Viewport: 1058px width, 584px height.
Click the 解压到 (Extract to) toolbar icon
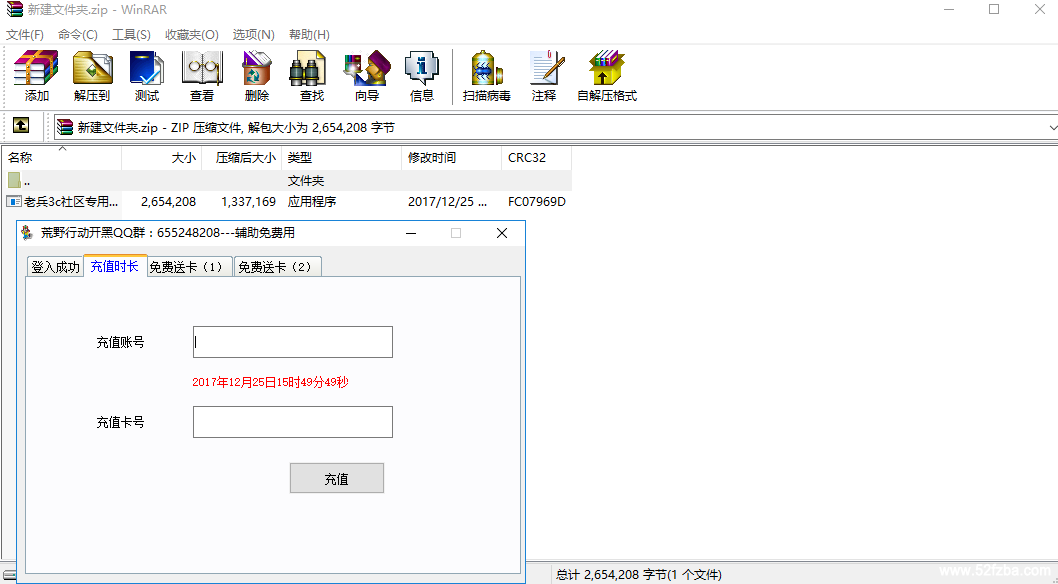tap(92, 67)
